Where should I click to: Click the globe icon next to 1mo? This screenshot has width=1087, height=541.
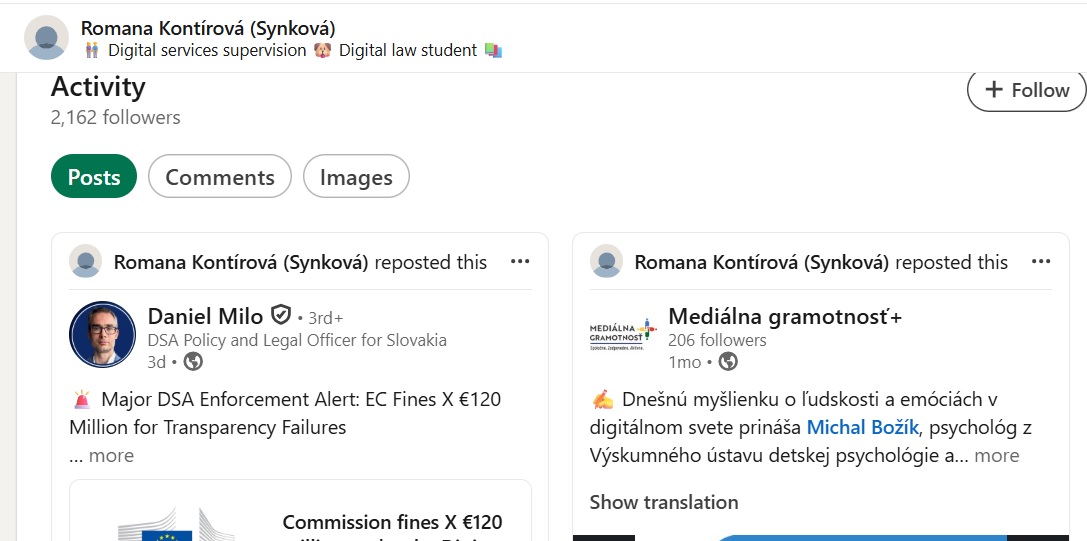tap(728, 362)
